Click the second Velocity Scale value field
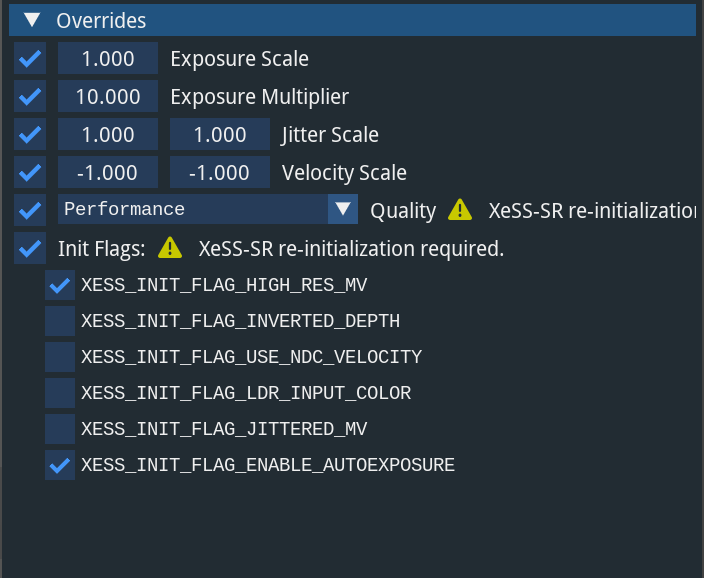 (220, 172)
